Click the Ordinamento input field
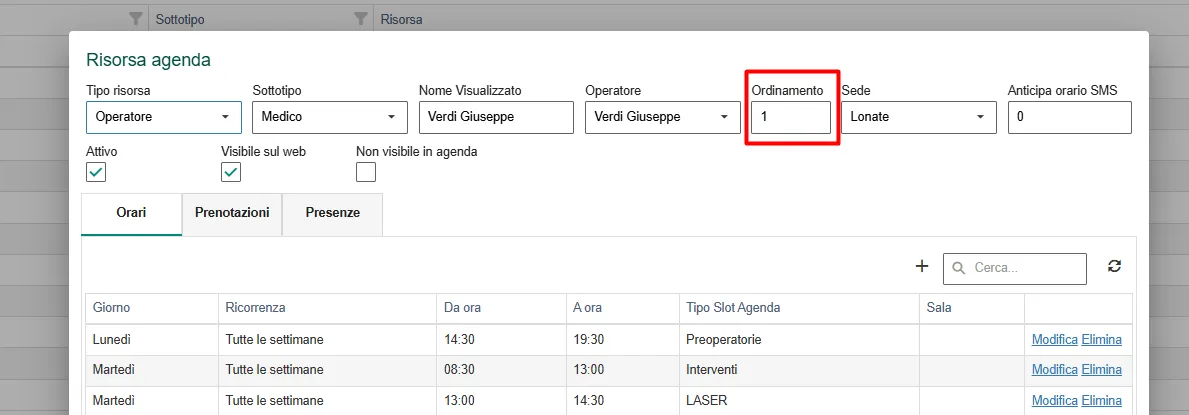This screenshot has height=415, width=1189. [x=791, y=117]
